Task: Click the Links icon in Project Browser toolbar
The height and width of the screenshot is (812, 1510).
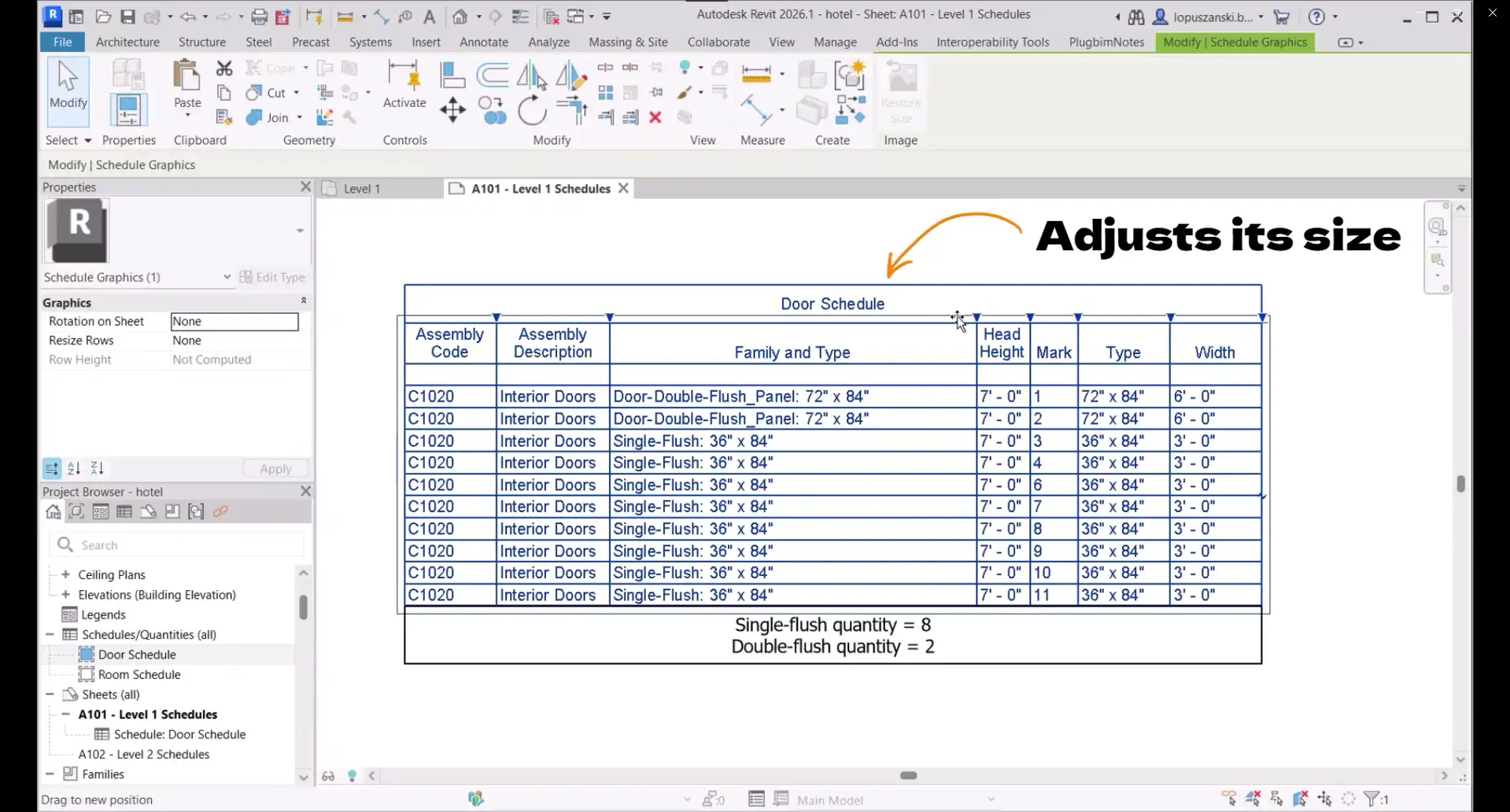Action: click(x=220, y=512)
